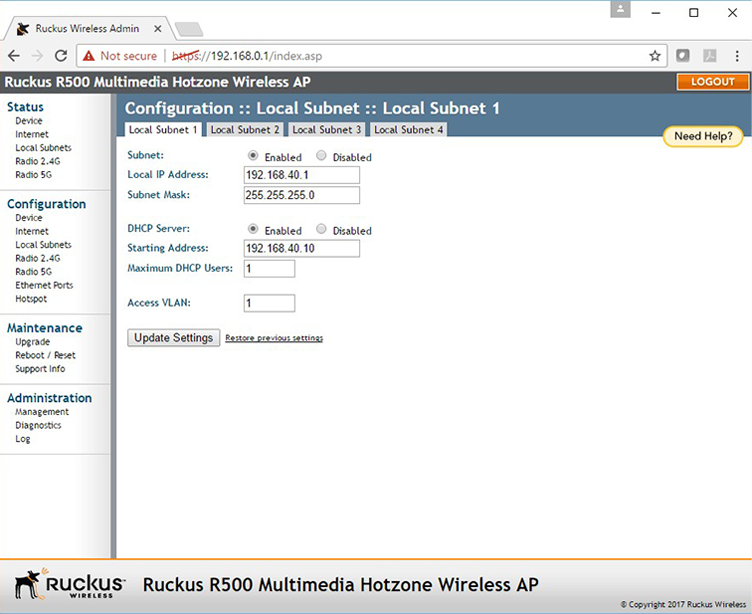The width and height of the screenshot is (752, 614).
Task: Set Subnet to Disabled
Action: pyautogui.click(x=321, y=156)
